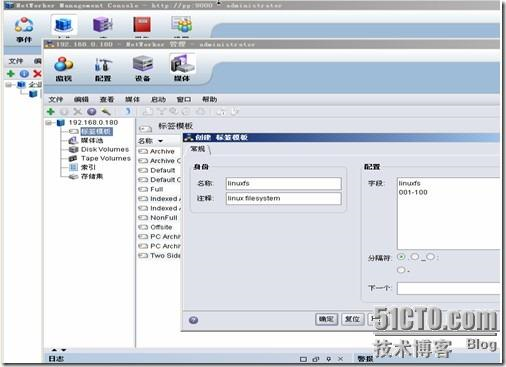Screen dimensions: 506x367
Task: Click the 下一个 input field
Action: [x=449, y=288]
